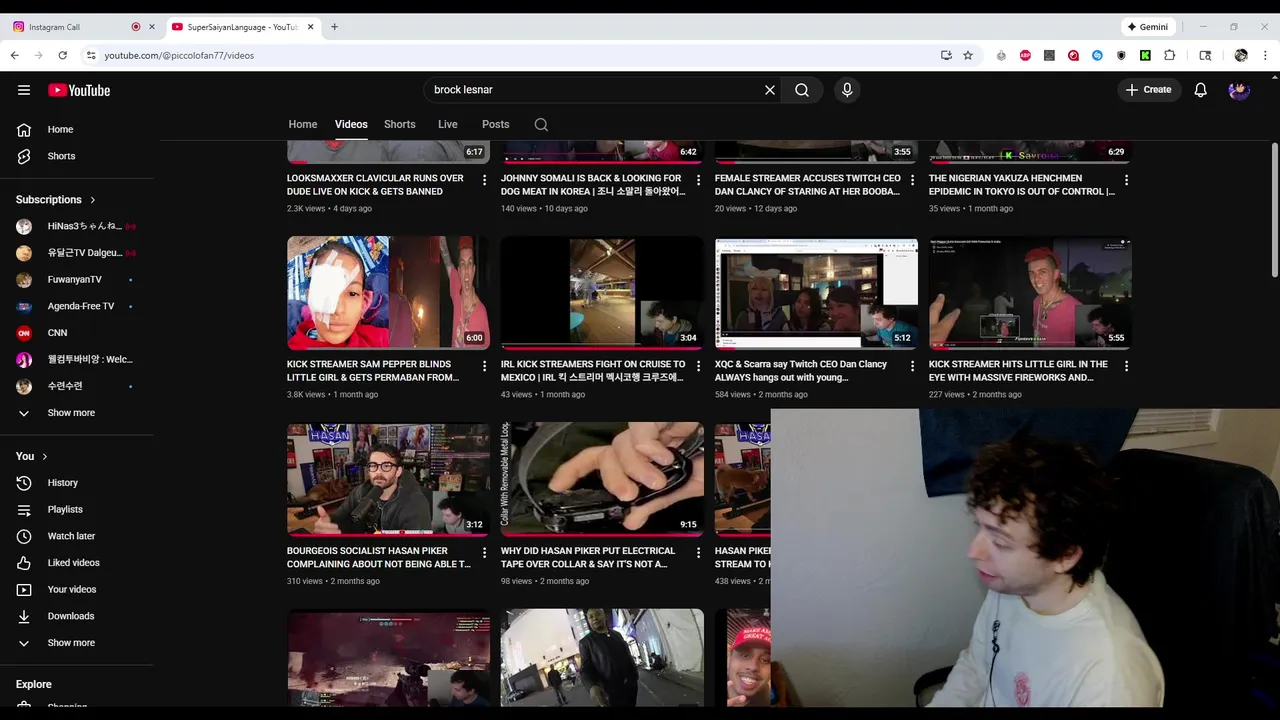
Task: Open the Extensions puzzle icon
Action: (1169, 55)
